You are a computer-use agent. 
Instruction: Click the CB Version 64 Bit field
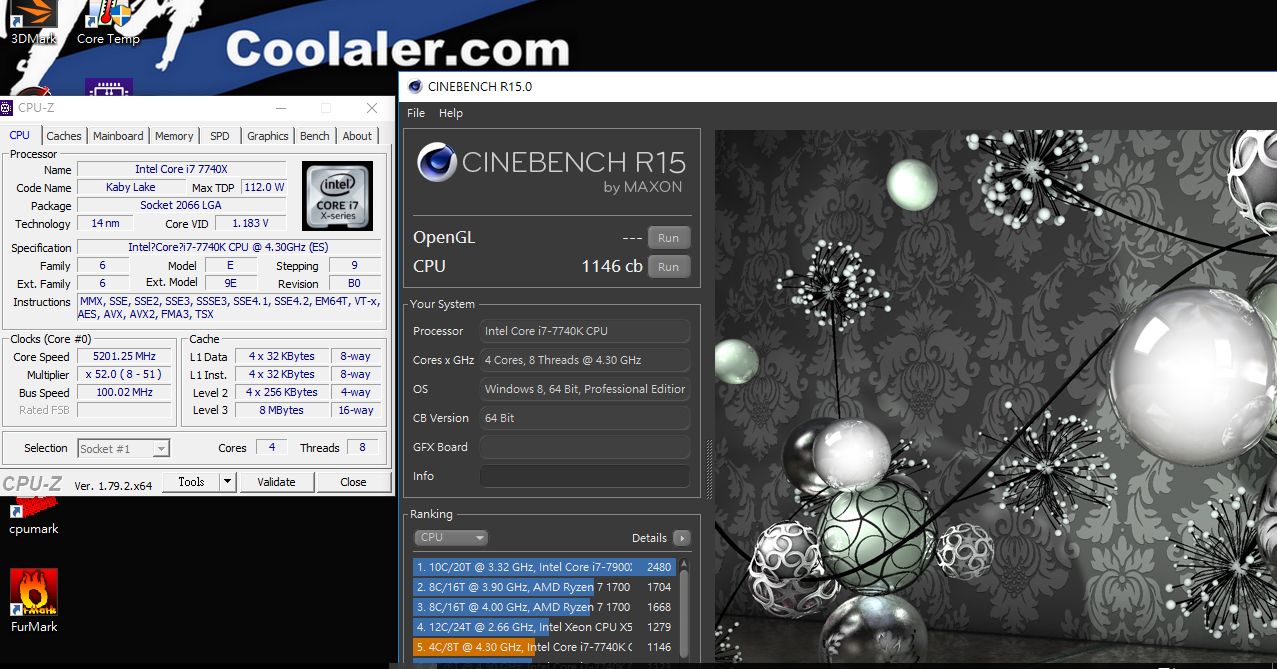point(585,418)
